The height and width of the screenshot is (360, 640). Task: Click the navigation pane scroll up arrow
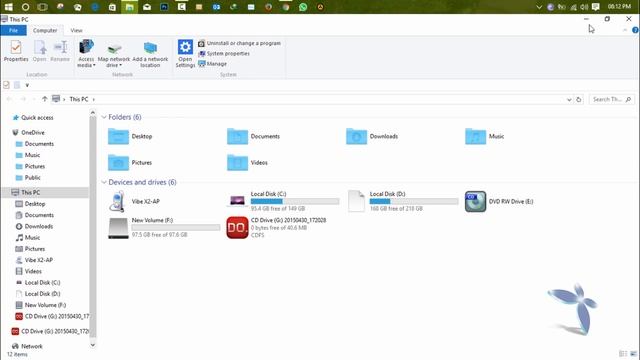pyautogui.click(x=93, y=113)
